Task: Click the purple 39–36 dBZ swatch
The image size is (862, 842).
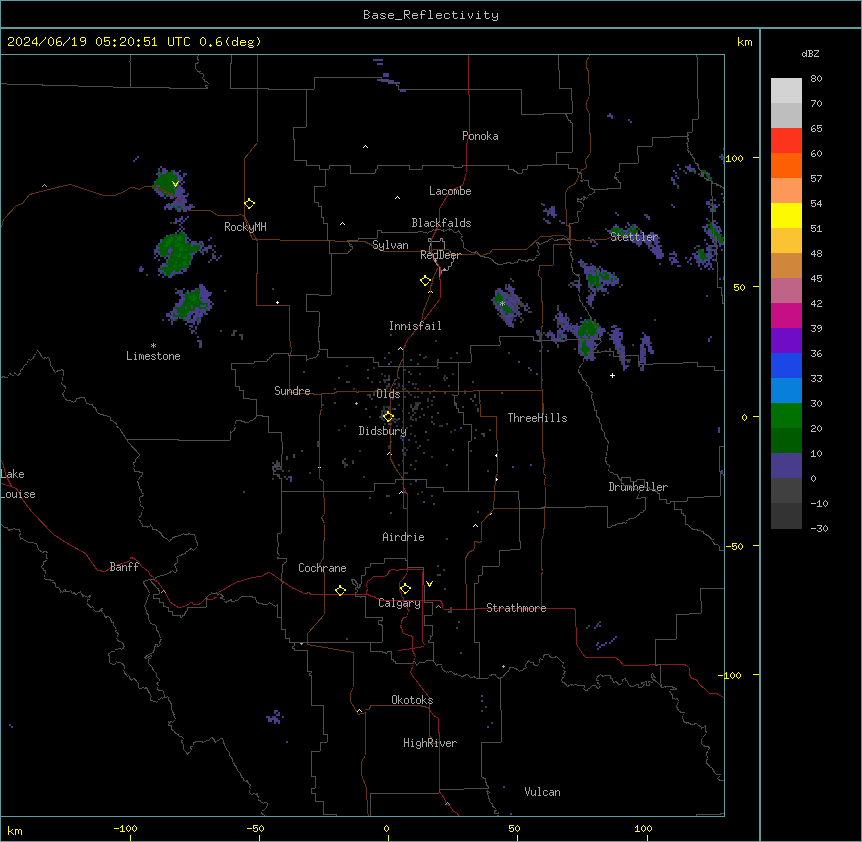Action: pos(786,341)
